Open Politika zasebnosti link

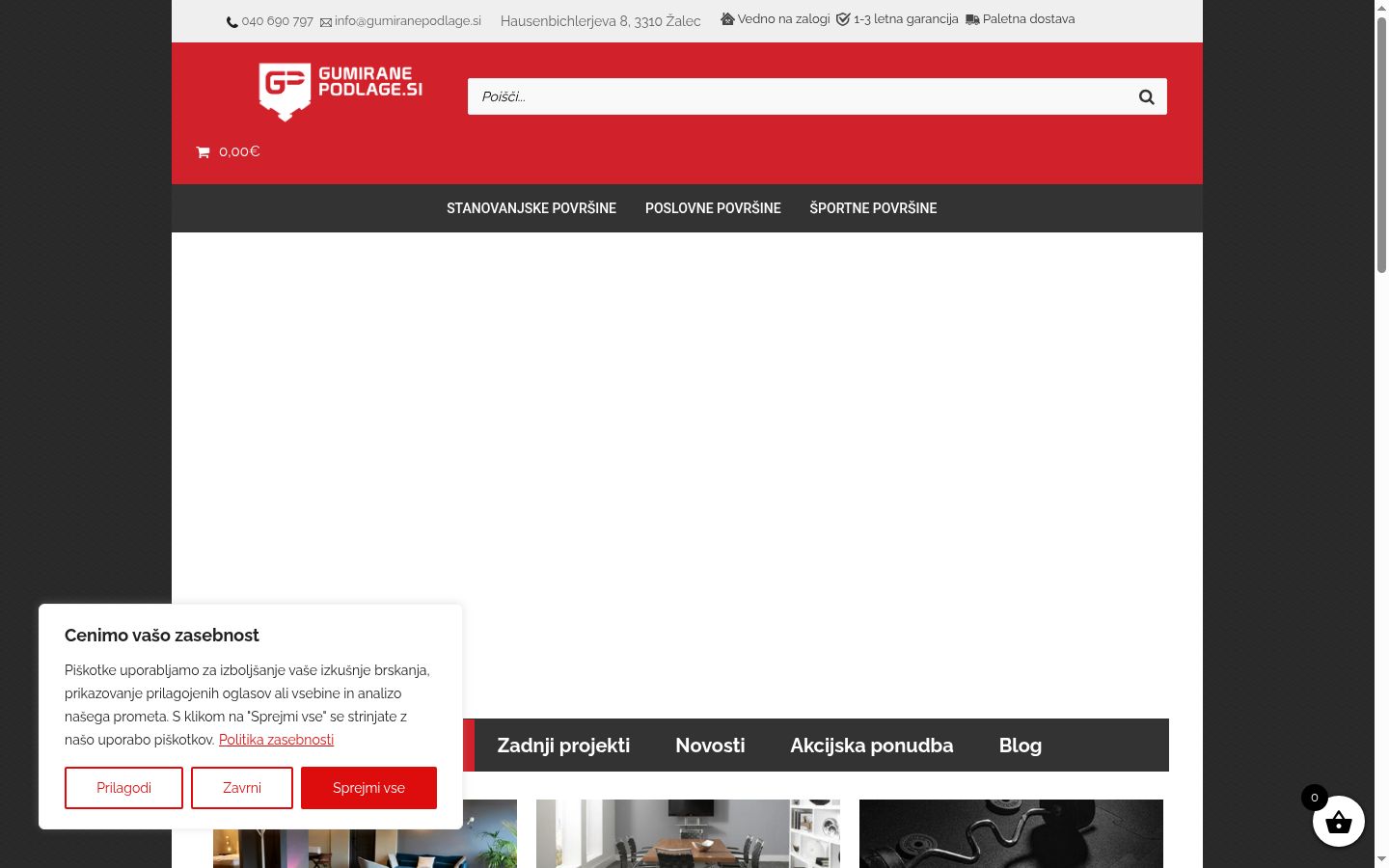point(276,740)
